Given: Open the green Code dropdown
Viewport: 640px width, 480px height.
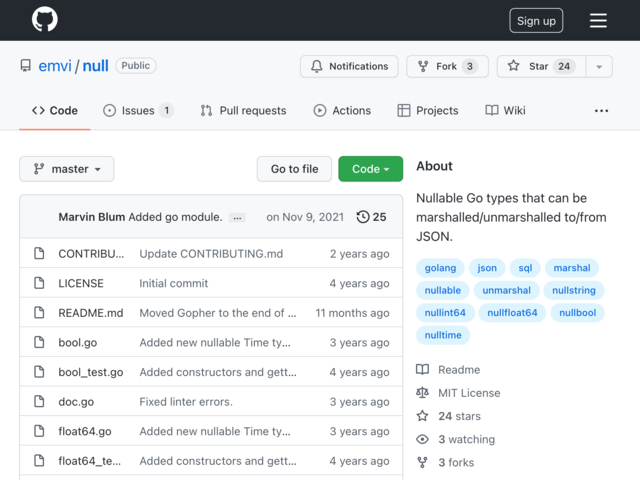Looking at the screenshot, I should pos(371,169).
